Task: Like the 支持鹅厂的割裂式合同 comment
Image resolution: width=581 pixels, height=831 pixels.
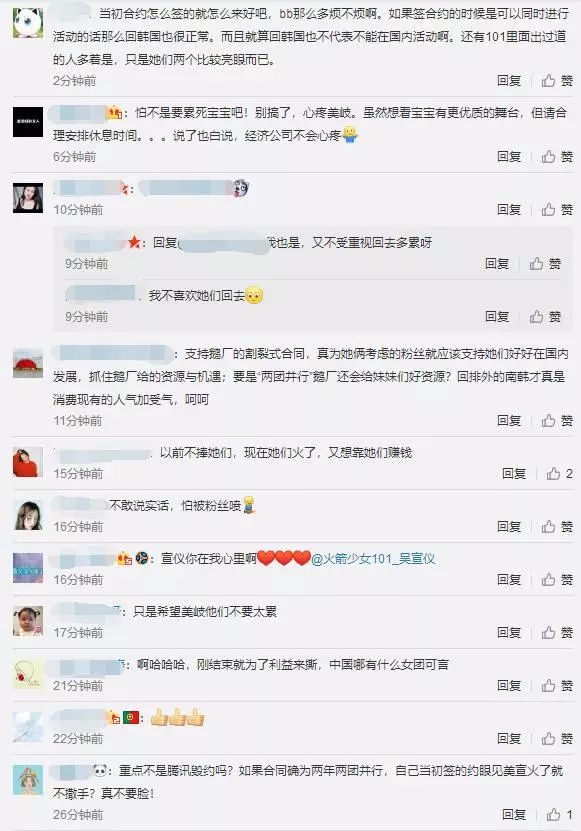Action: point(557,420)
